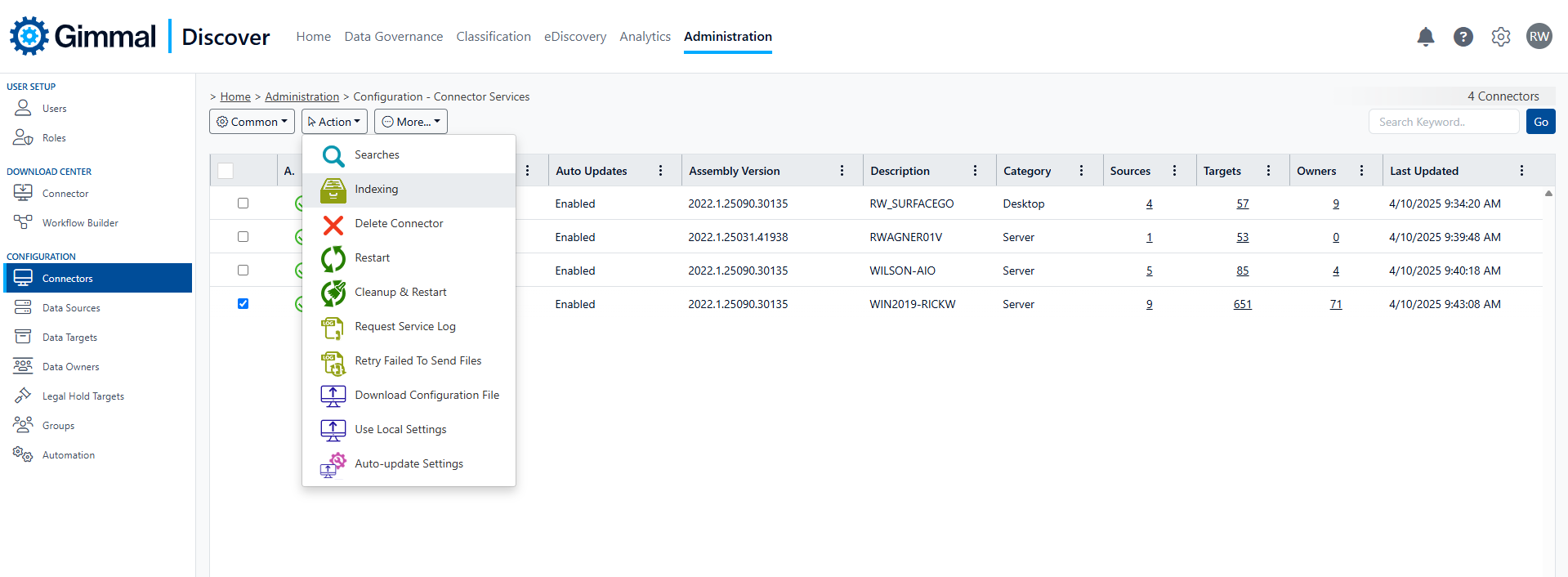The height and width of the screenshot is (577, 1568).
Task: Toggle the select-all header checkbox
Action: pos(226,171)
